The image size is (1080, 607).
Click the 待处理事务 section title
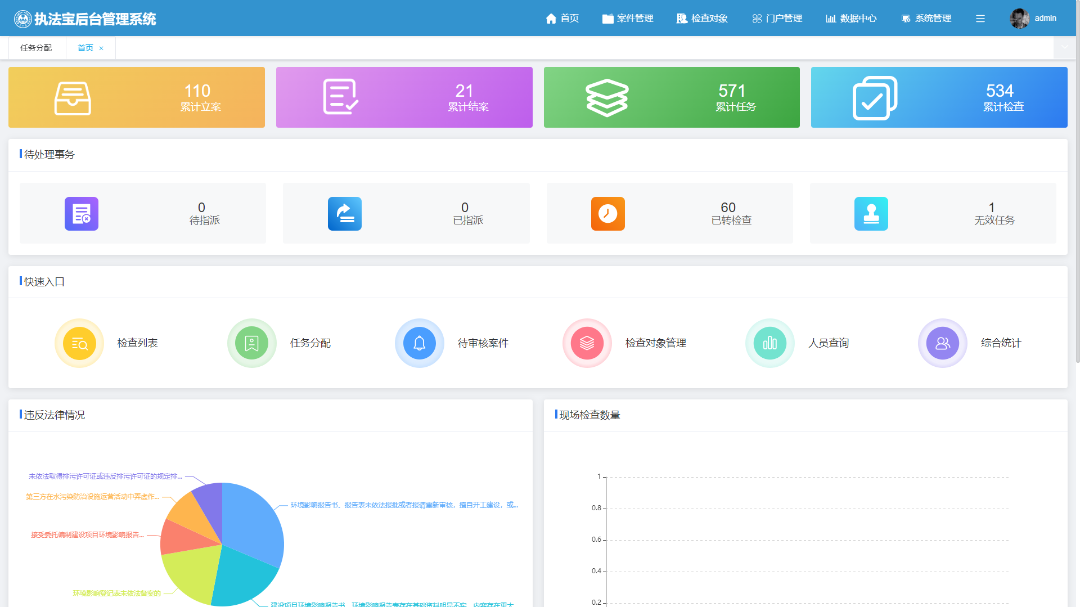click(x=49, y=154)
